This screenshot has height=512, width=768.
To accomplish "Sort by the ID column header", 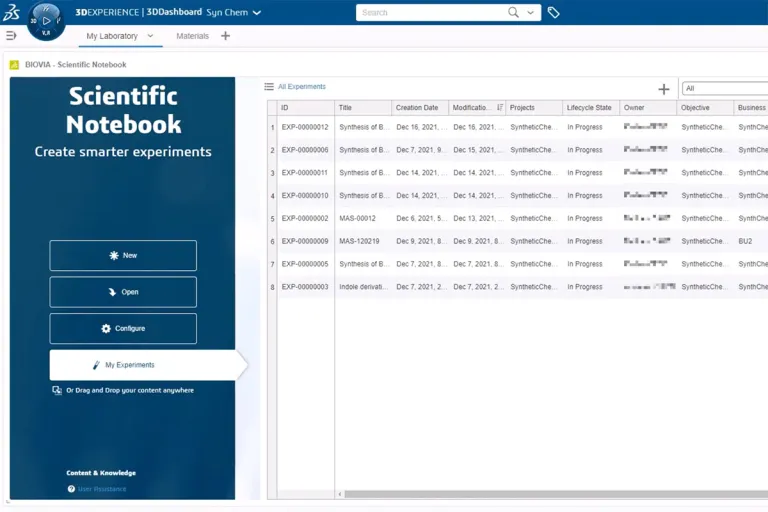I will (306, 107).
